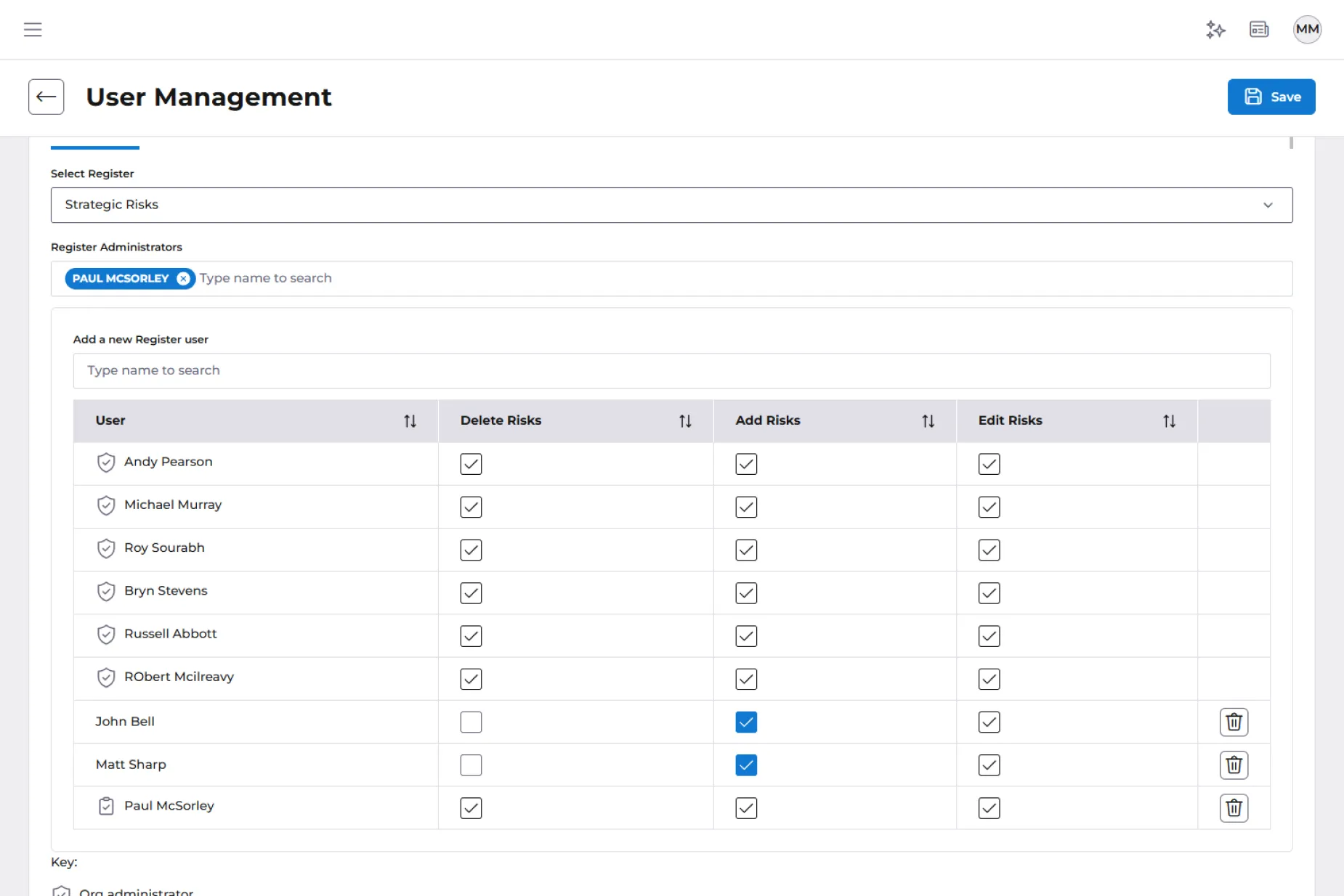Save user management changes
1344x896 pixels.
tap(1271, 97)
